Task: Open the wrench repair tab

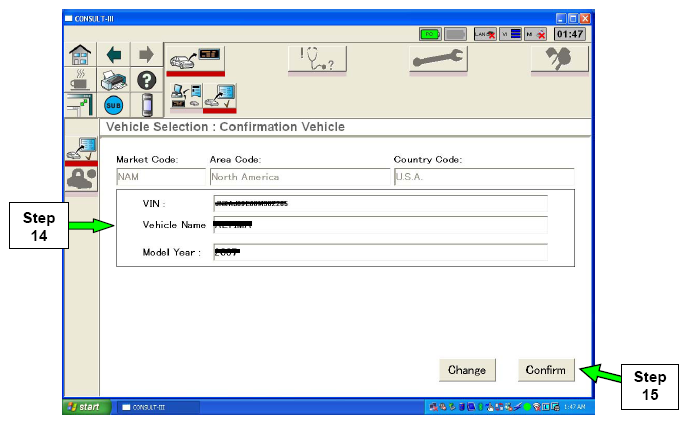Action: click(x=440, y=60)
